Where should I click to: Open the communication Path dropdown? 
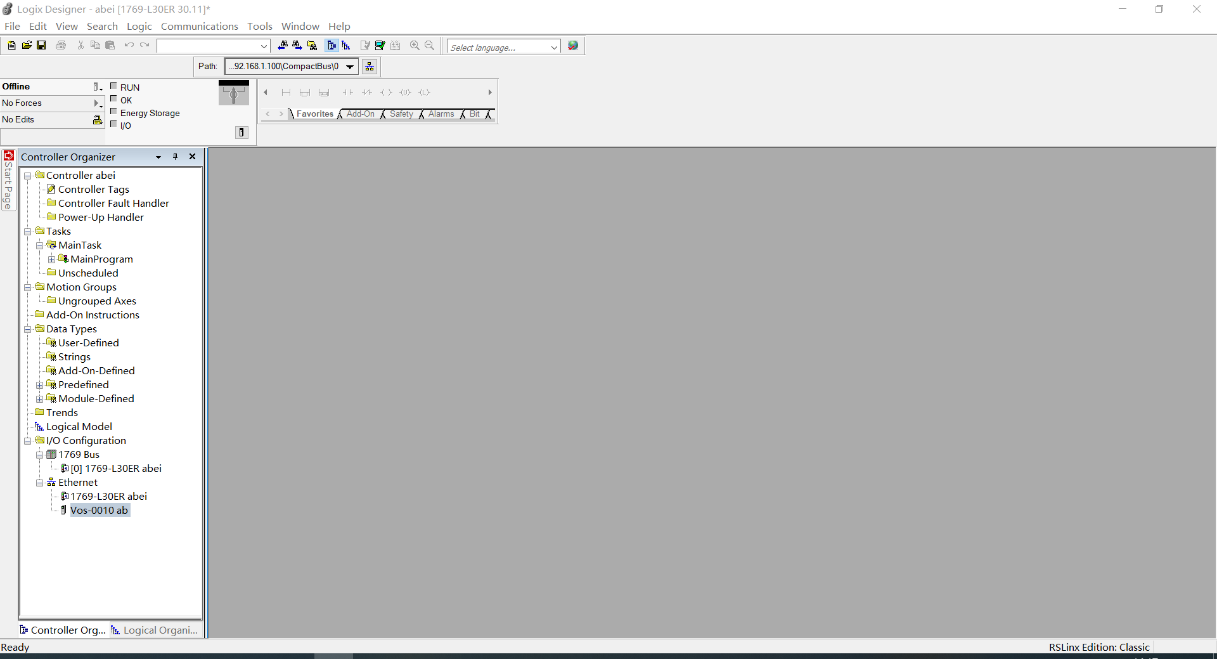(x=350, y=67)
